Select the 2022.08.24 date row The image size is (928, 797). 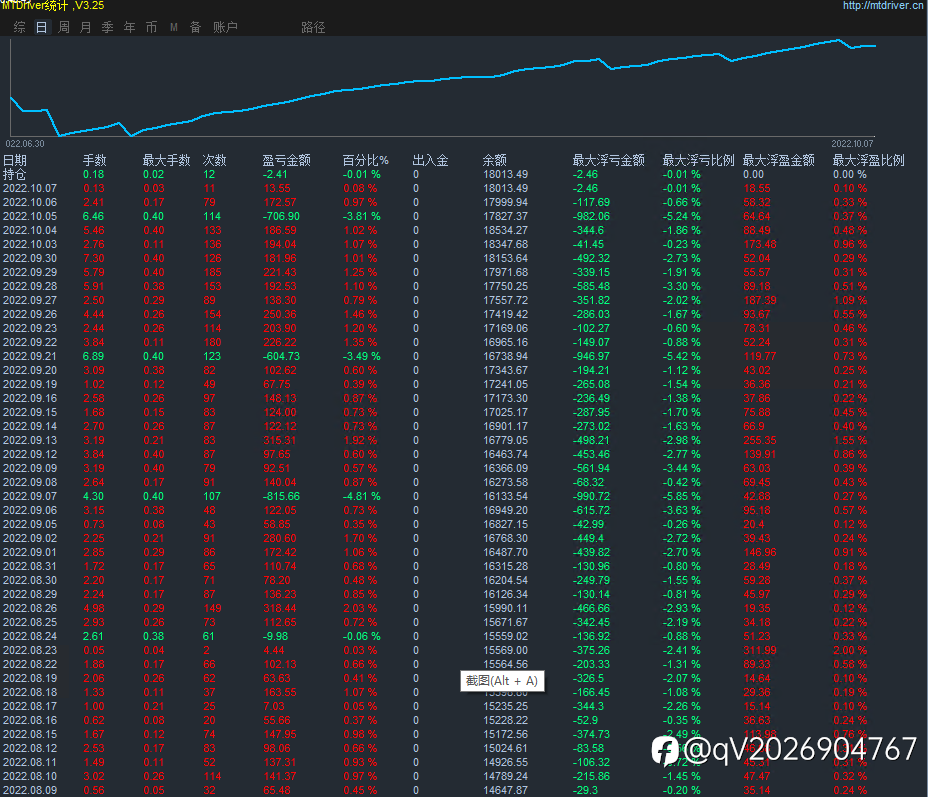coord(30,636)
